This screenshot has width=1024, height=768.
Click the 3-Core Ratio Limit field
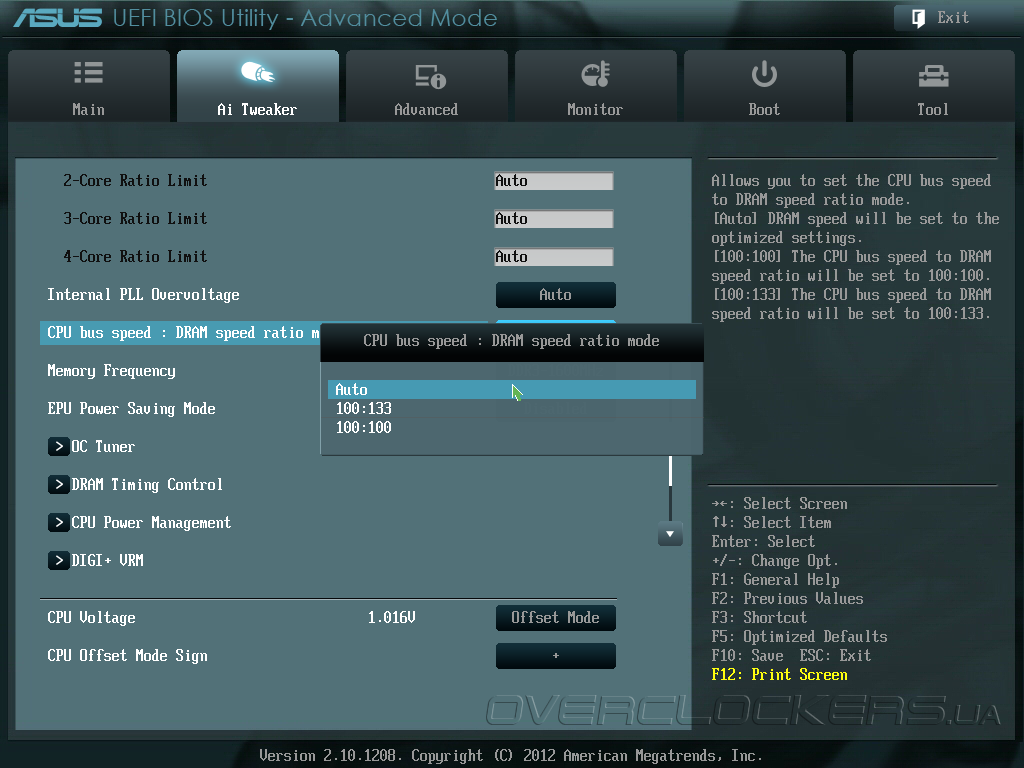(554, 219)
